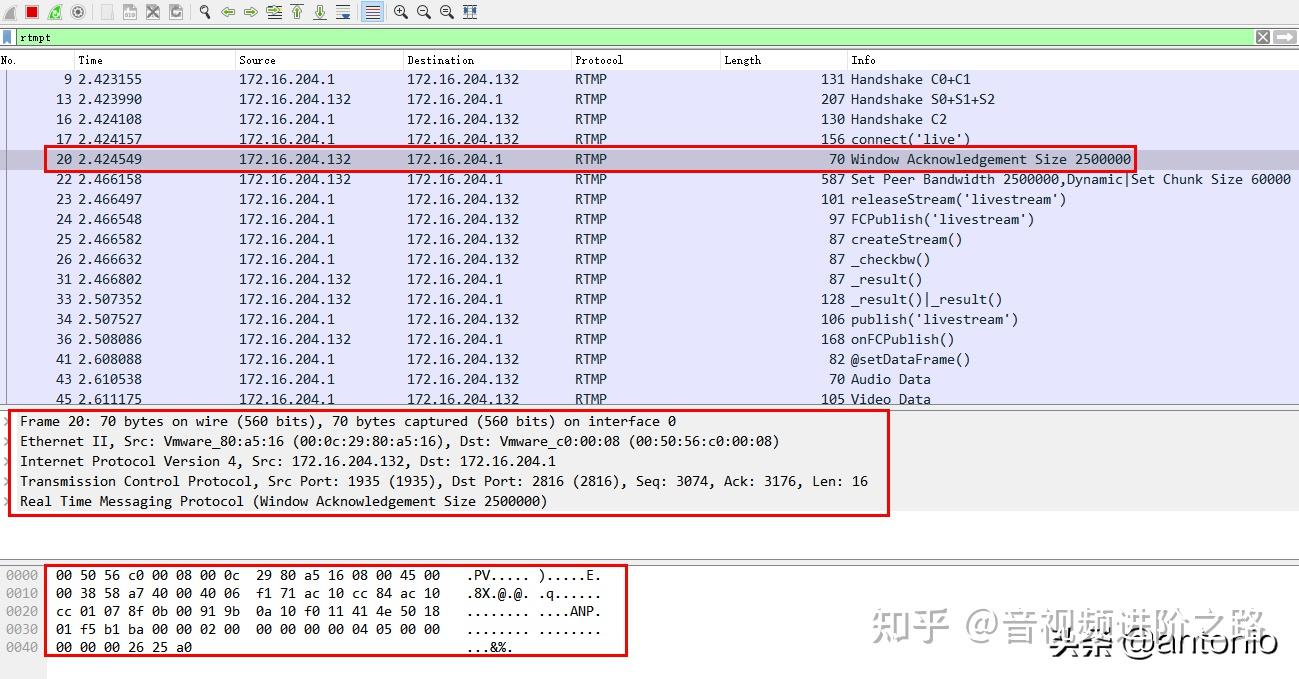The width and height of the screenshot is (1299, 679).
Task: Click the resize columns icon
Action: [470, 12]
